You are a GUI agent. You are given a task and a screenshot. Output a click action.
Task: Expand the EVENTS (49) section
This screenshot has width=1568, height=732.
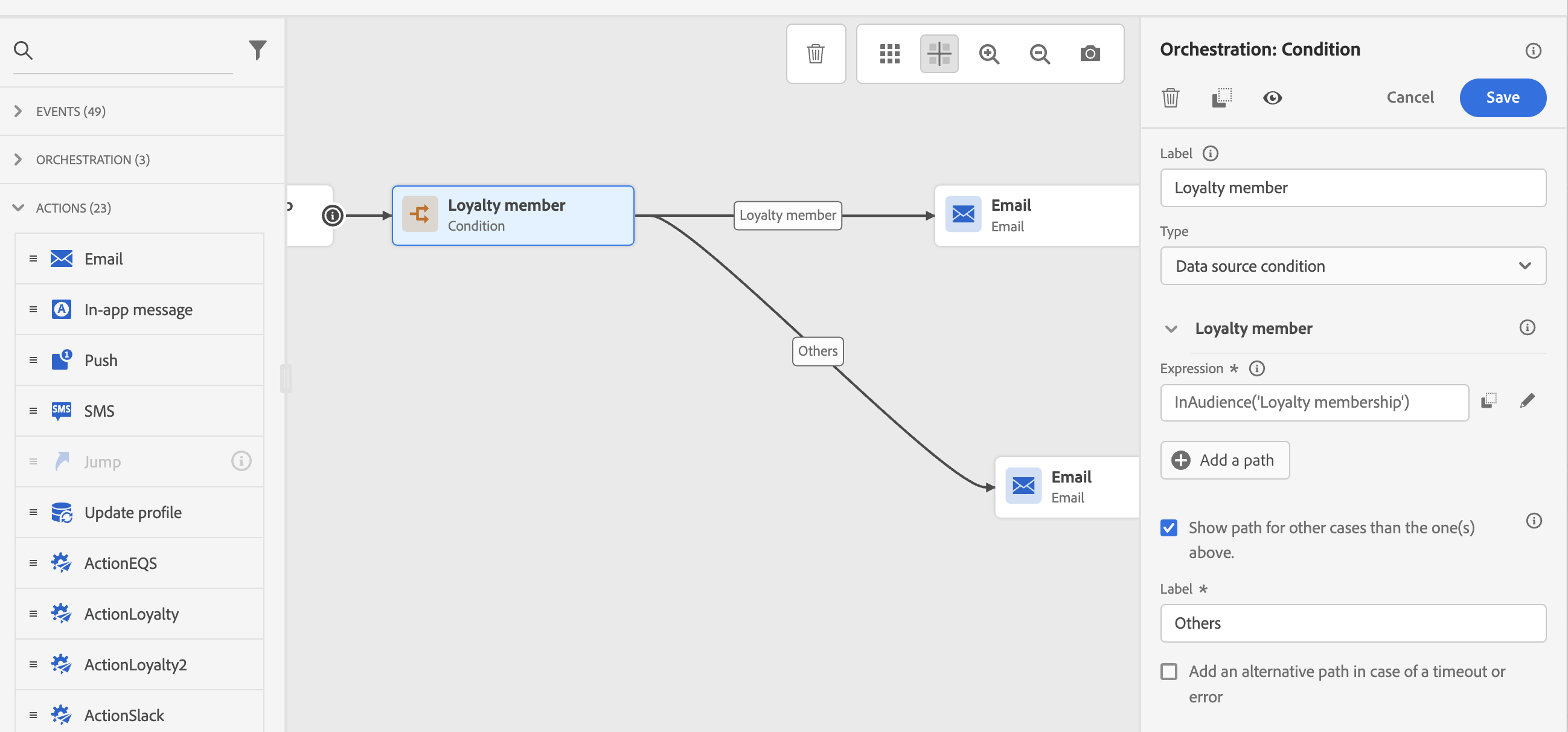pos(70,111)
